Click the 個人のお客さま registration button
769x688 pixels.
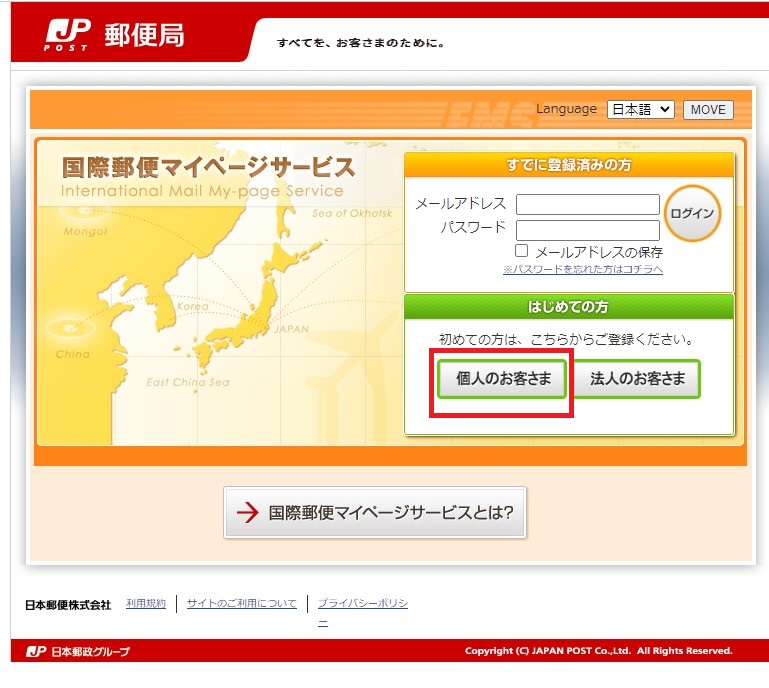point(502,379)
